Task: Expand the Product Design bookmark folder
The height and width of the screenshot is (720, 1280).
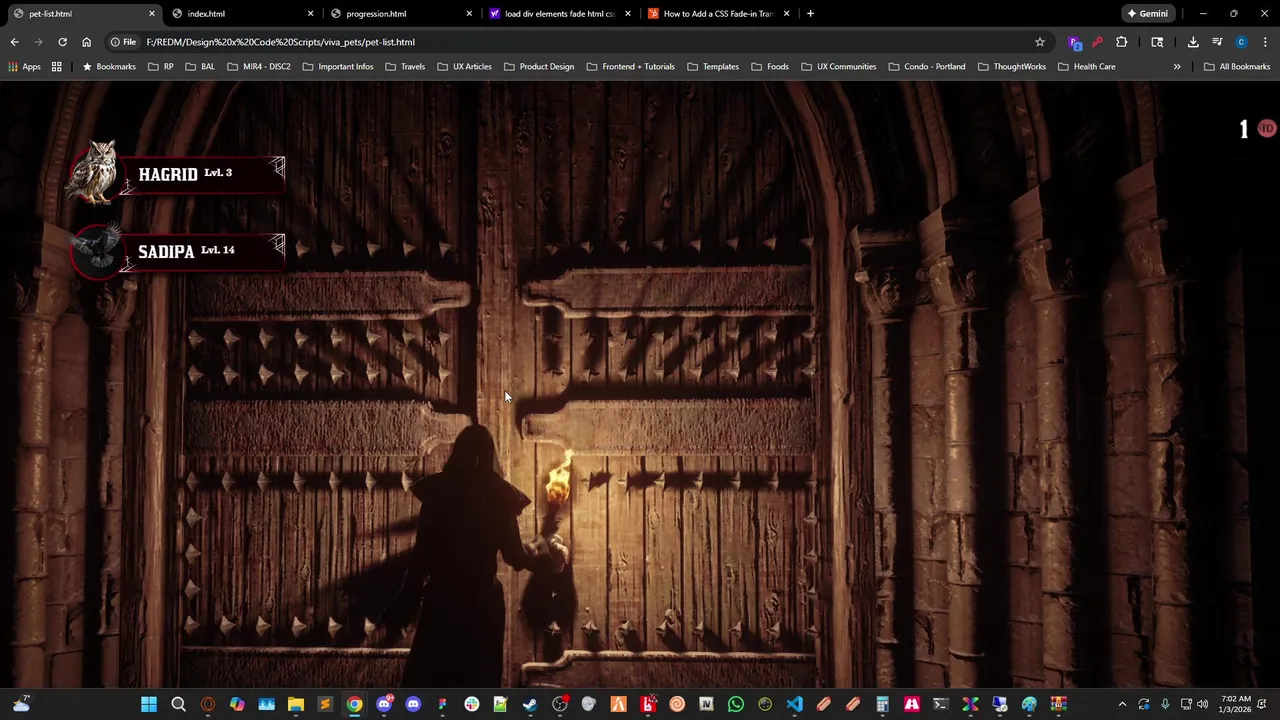Action: tap(539, 67)
